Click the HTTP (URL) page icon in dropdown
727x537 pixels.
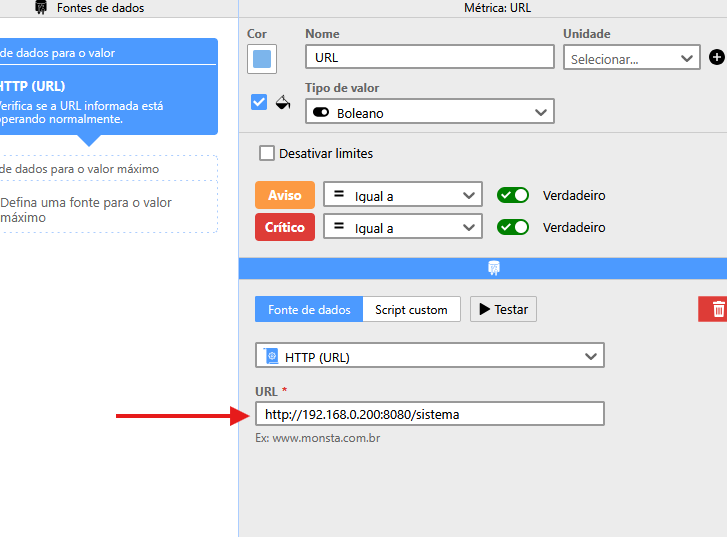click(271, 356)
